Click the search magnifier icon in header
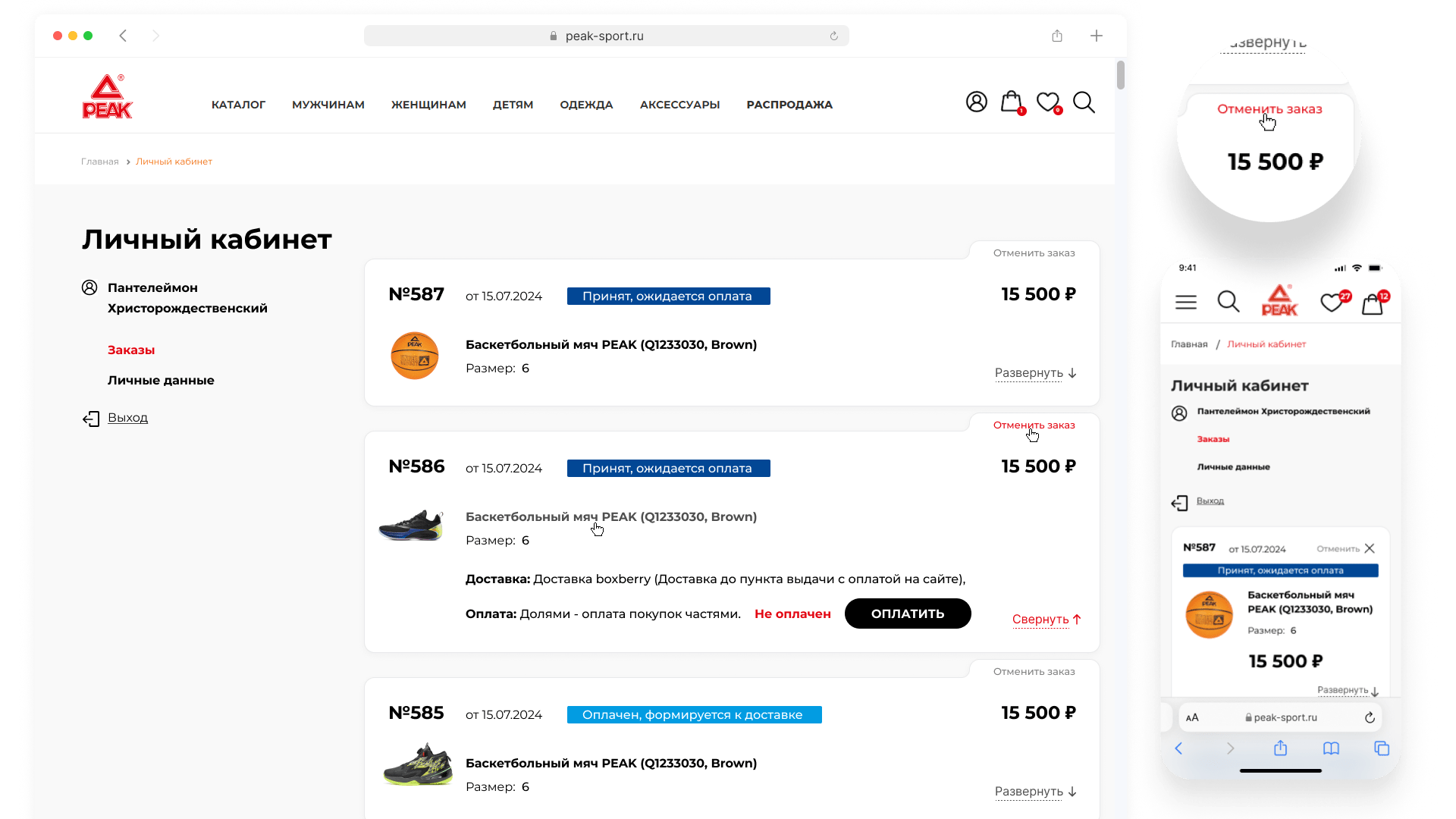 1084,102
